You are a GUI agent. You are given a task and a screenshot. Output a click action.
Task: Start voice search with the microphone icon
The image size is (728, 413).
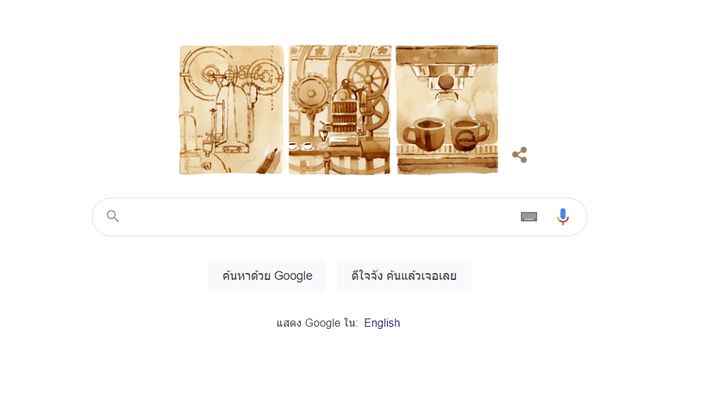(563, 217)
